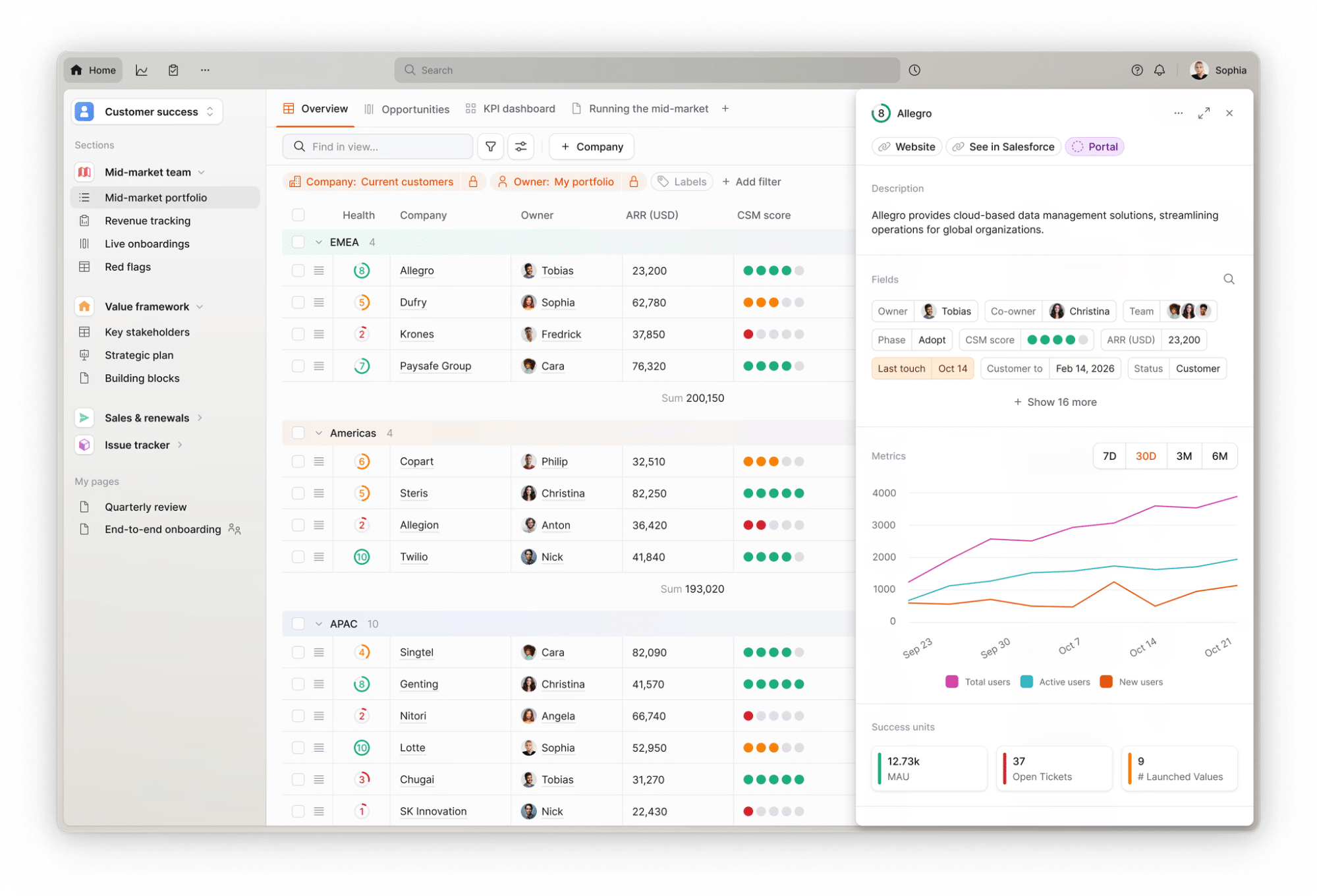The height and width of the screenshot is (896, 1317).
Task: Open Allegro in Salesforce
Action: 1003,146
